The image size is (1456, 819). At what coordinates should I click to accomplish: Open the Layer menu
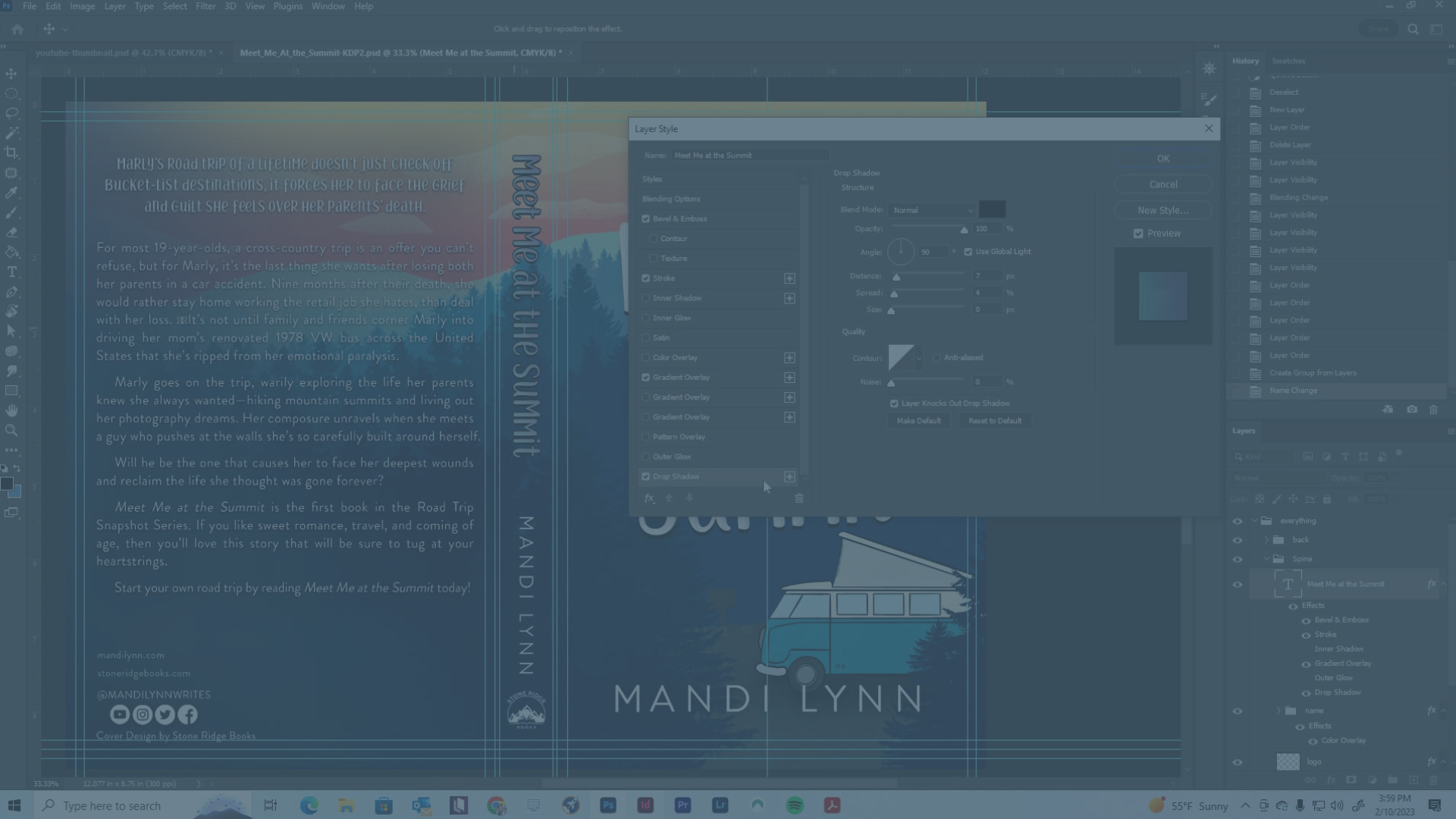point(115,6)
